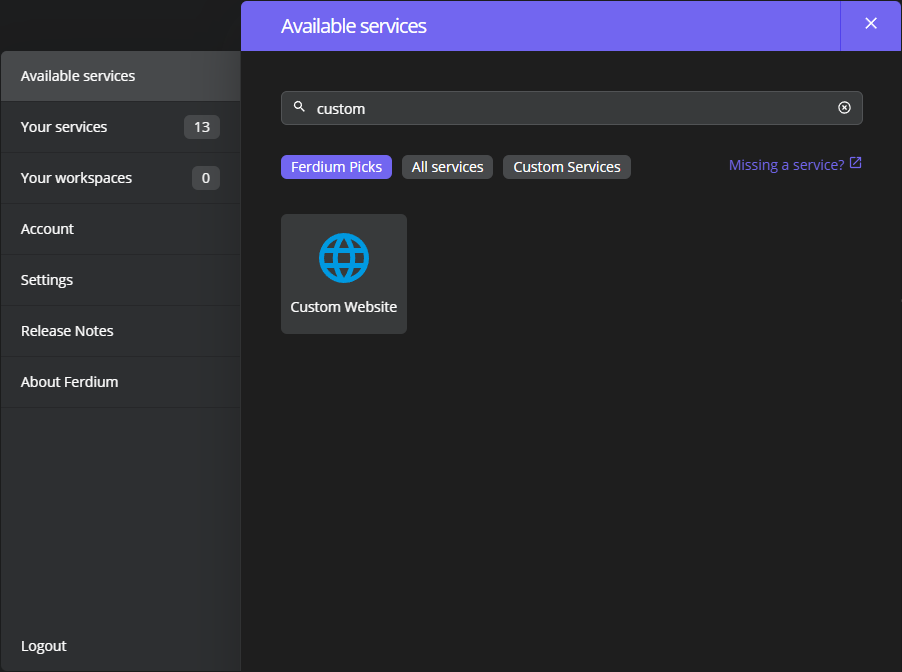Open the Settings page

pos(46,280)
